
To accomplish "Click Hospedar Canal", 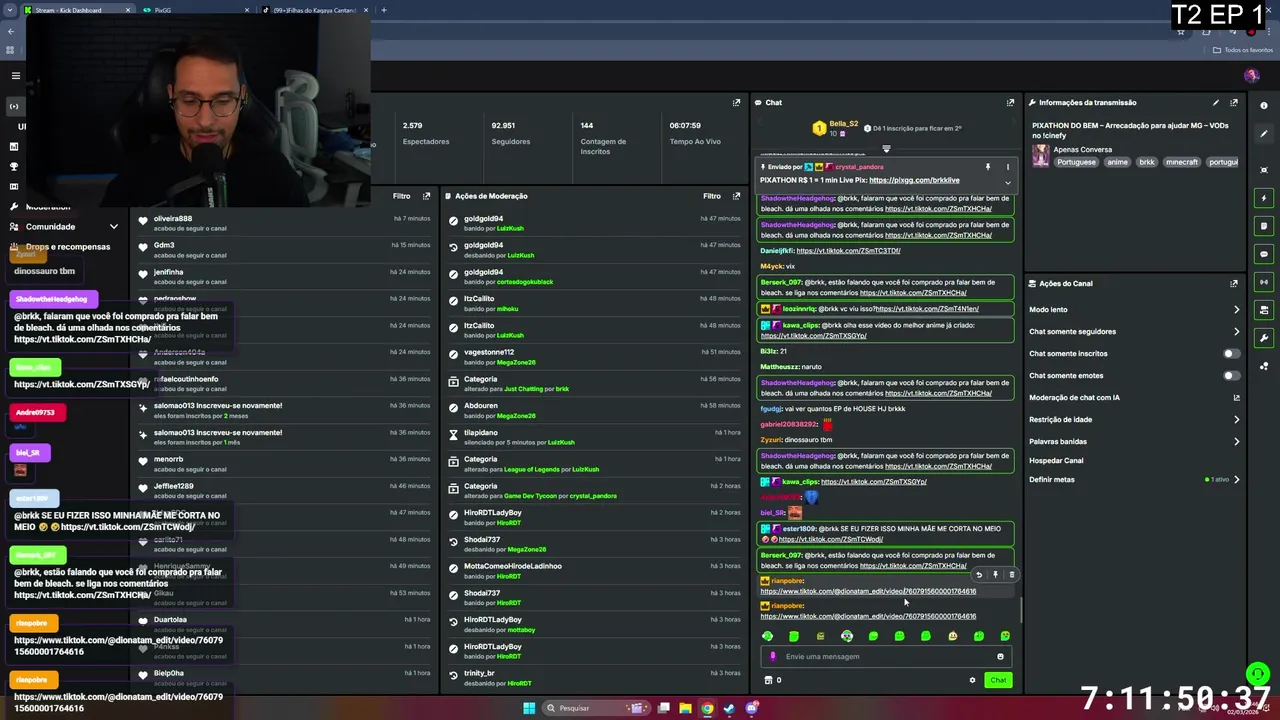I will point(1056,461).
